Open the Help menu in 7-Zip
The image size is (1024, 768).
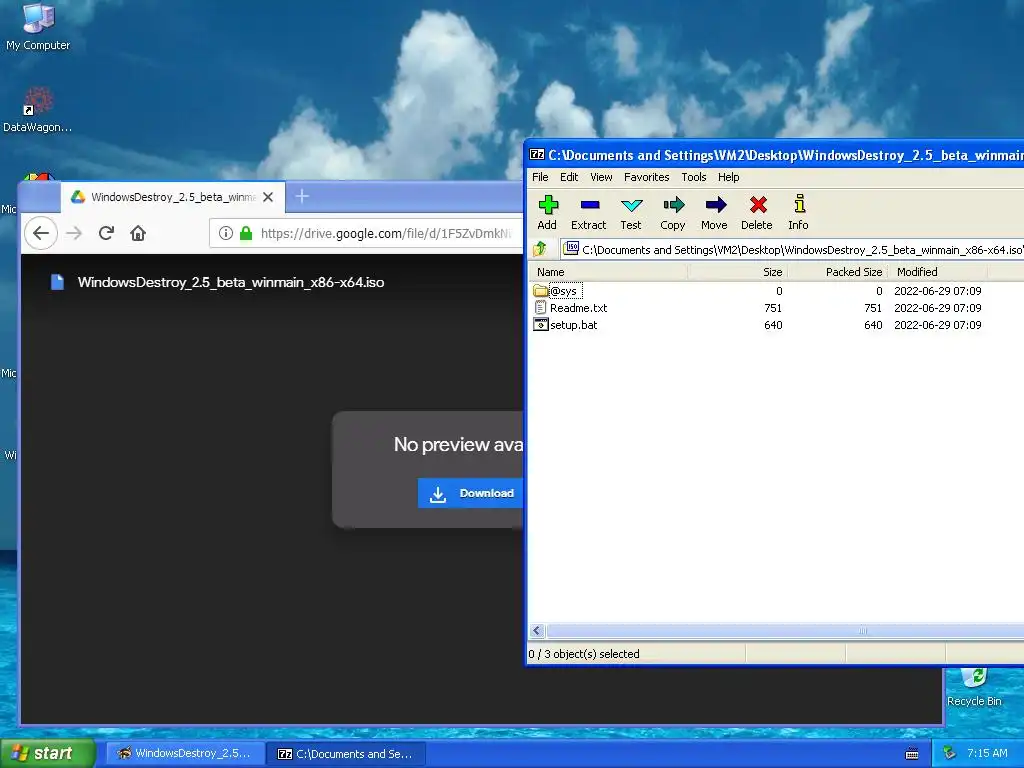(x=729, y=177)
